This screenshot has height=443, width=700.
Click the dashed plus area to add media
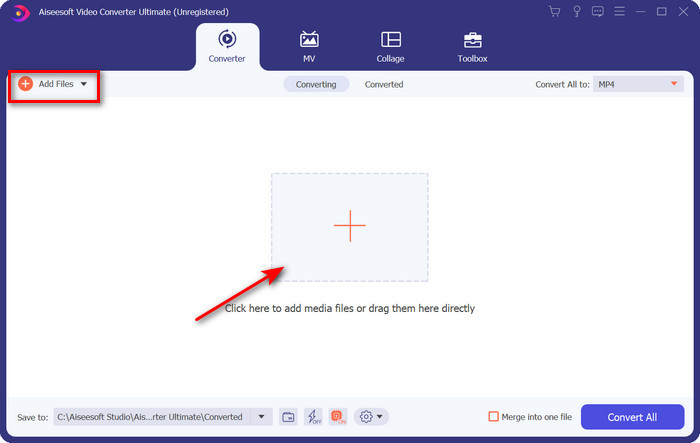pos(350,227)
